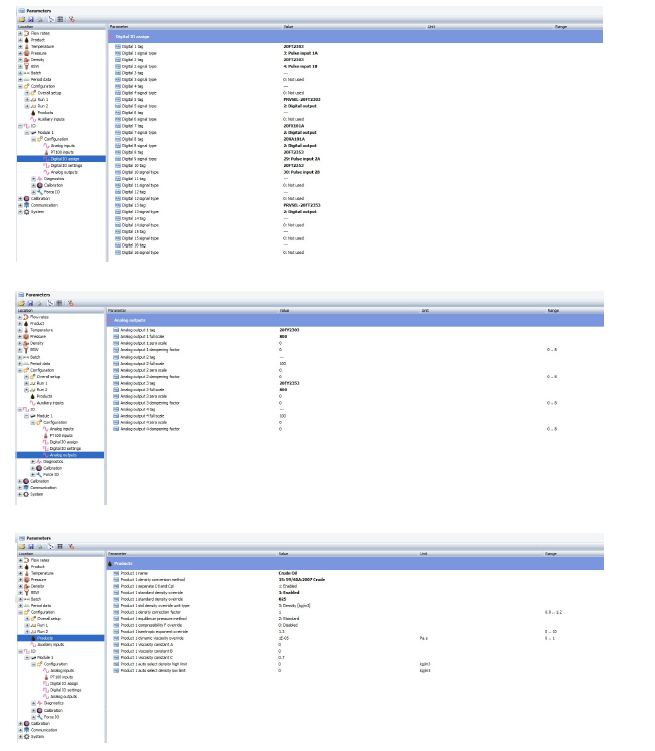Viewport: 655px width, 751px height.
Task: Click the Force IO wrench icon in top panel tree
Action: [40, 192]
